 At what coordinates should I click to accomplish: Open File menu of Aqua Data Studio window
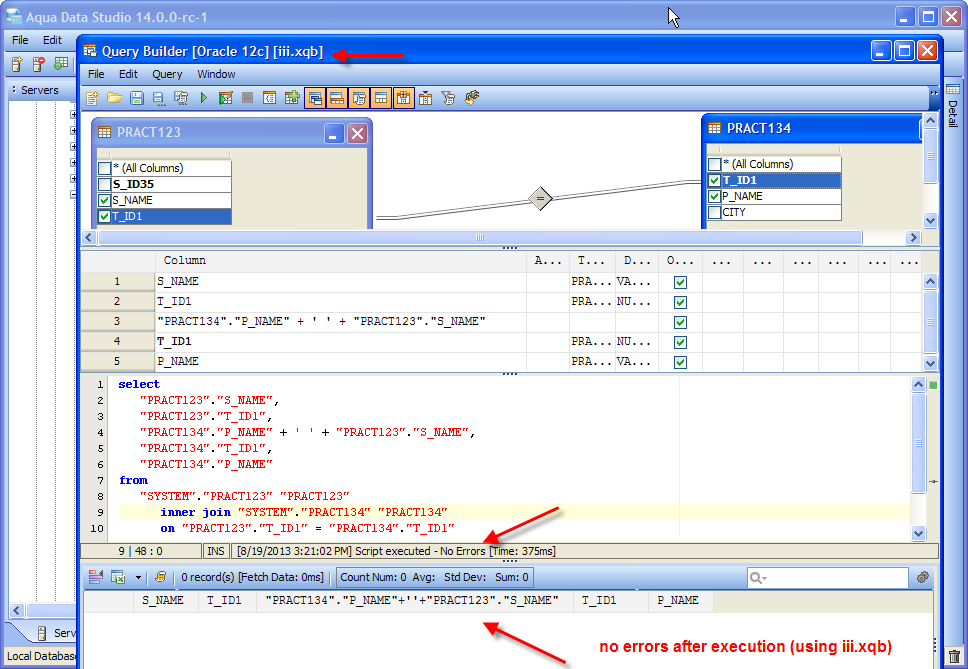pos(20,40)
